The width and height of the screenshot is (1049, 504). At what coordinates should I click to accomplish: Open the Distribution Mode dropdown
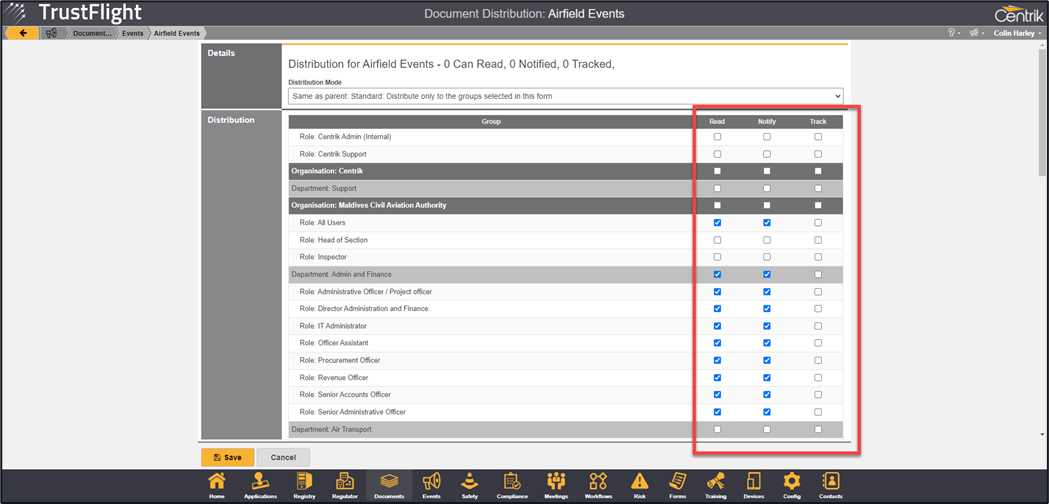point(565,96)
